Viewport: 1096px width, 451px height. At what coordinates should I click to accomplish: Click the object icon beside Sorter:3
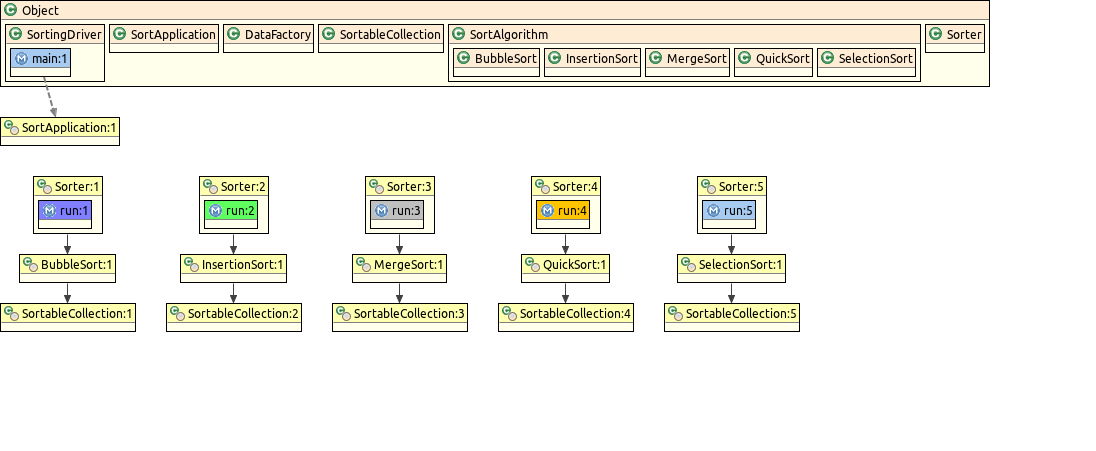tap(376, 186)
